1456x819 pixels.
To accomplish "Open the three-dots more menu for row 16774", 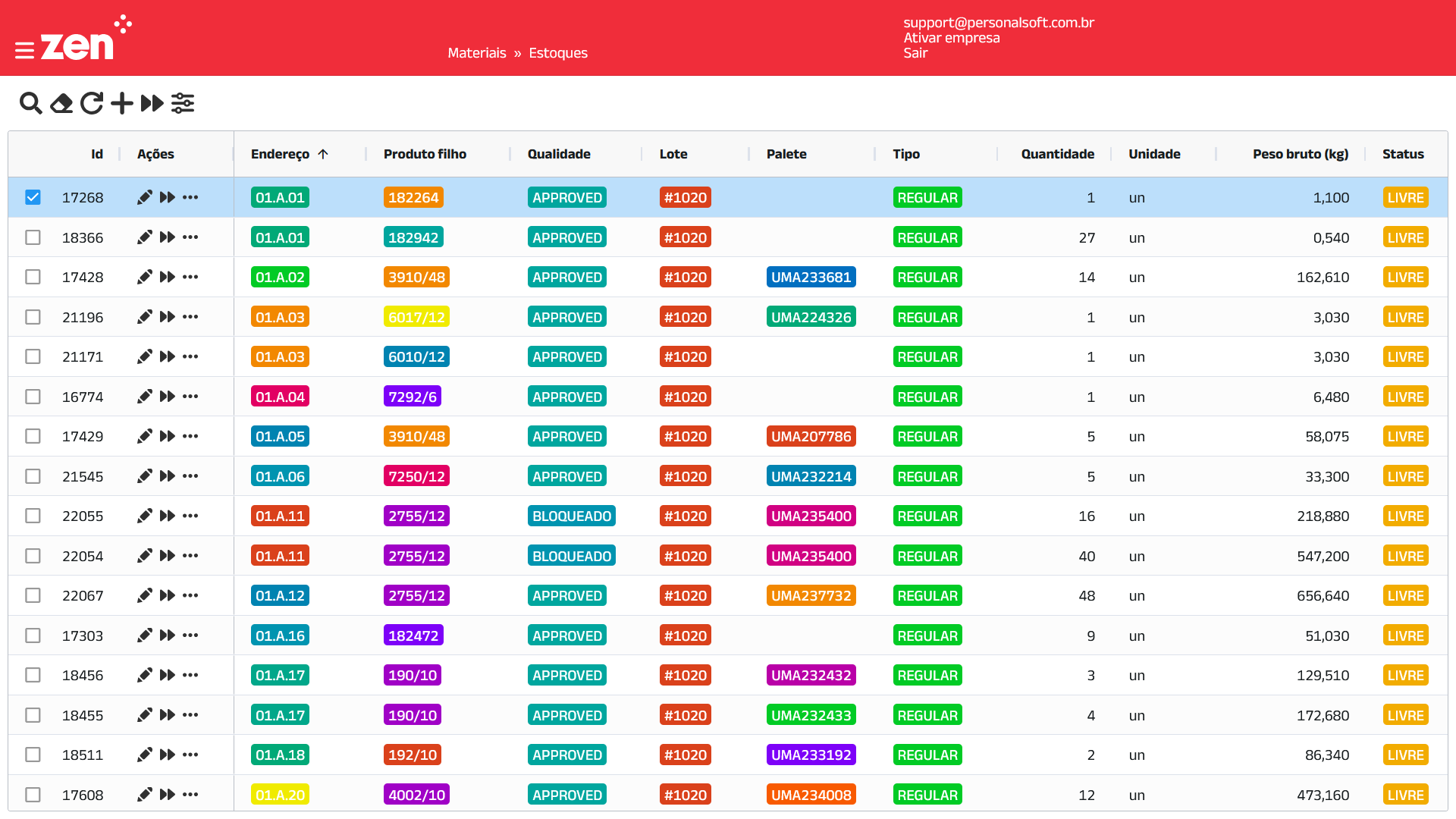I will point(190,397).
